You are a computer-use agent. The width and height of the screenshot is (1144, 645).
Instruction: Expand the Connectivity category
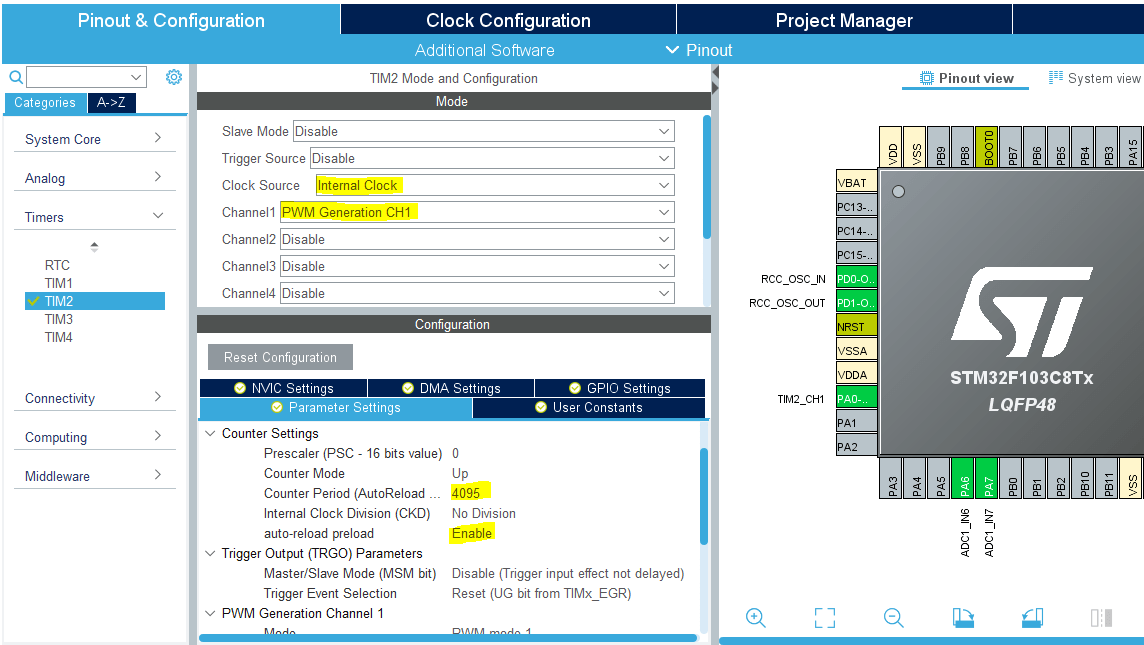pyautogui.click(x=95, y=398)
